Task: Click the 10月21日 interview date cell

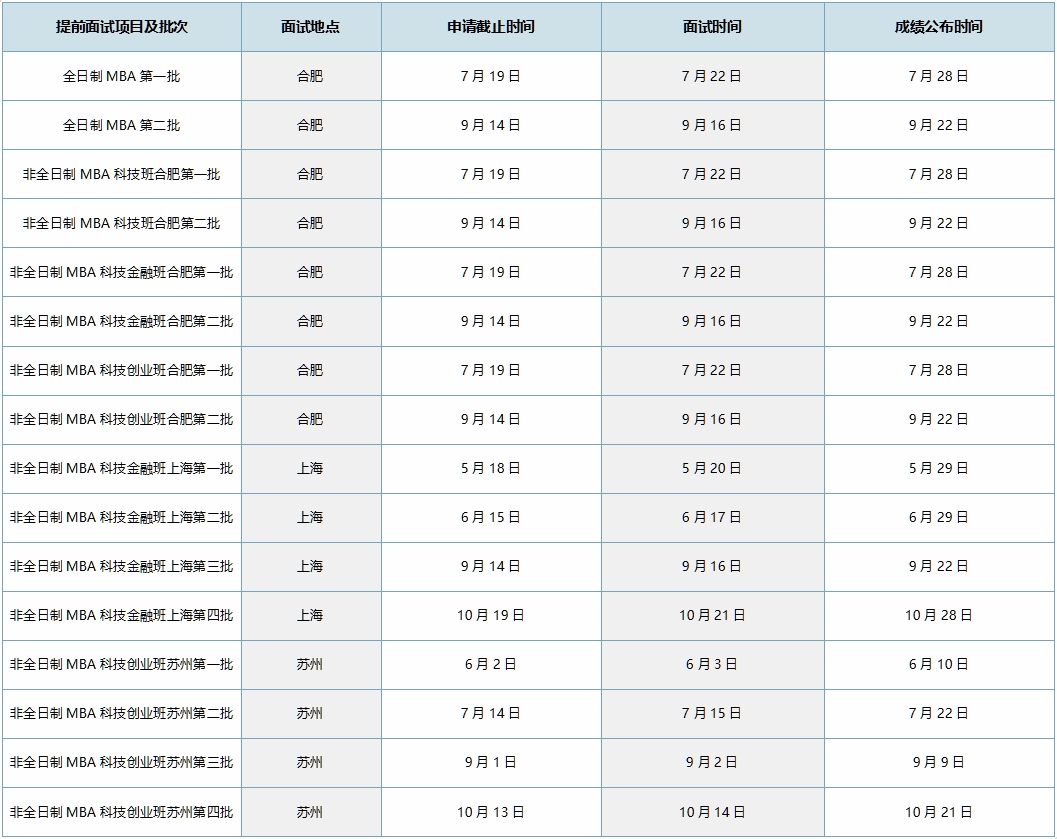Action: (x=712, y=615)
